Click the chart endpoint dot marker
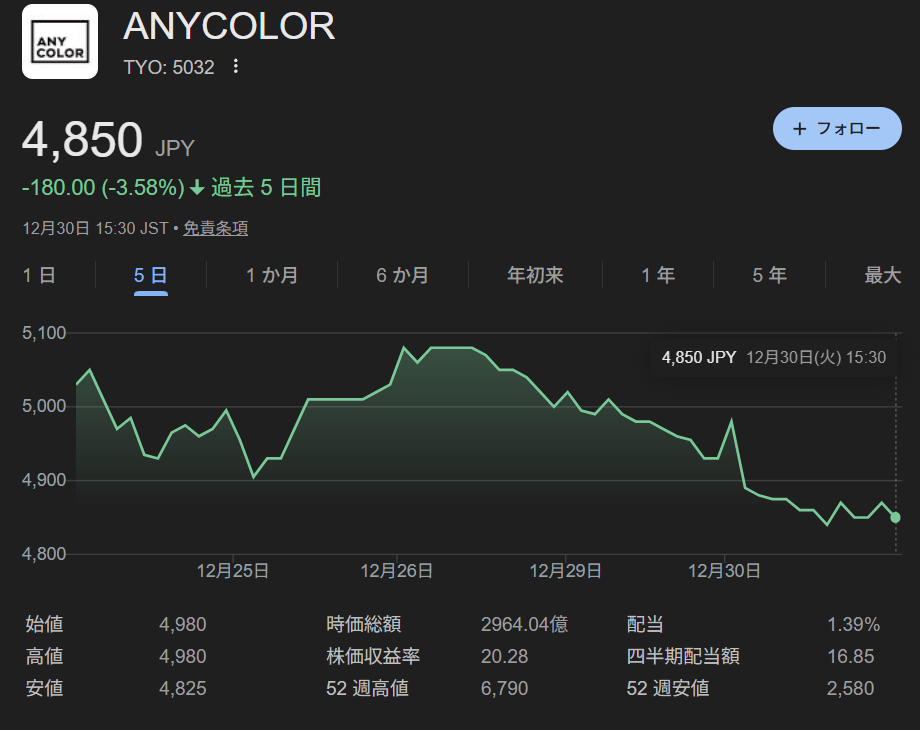The image size is (920, 730). [x=896, y=517]
